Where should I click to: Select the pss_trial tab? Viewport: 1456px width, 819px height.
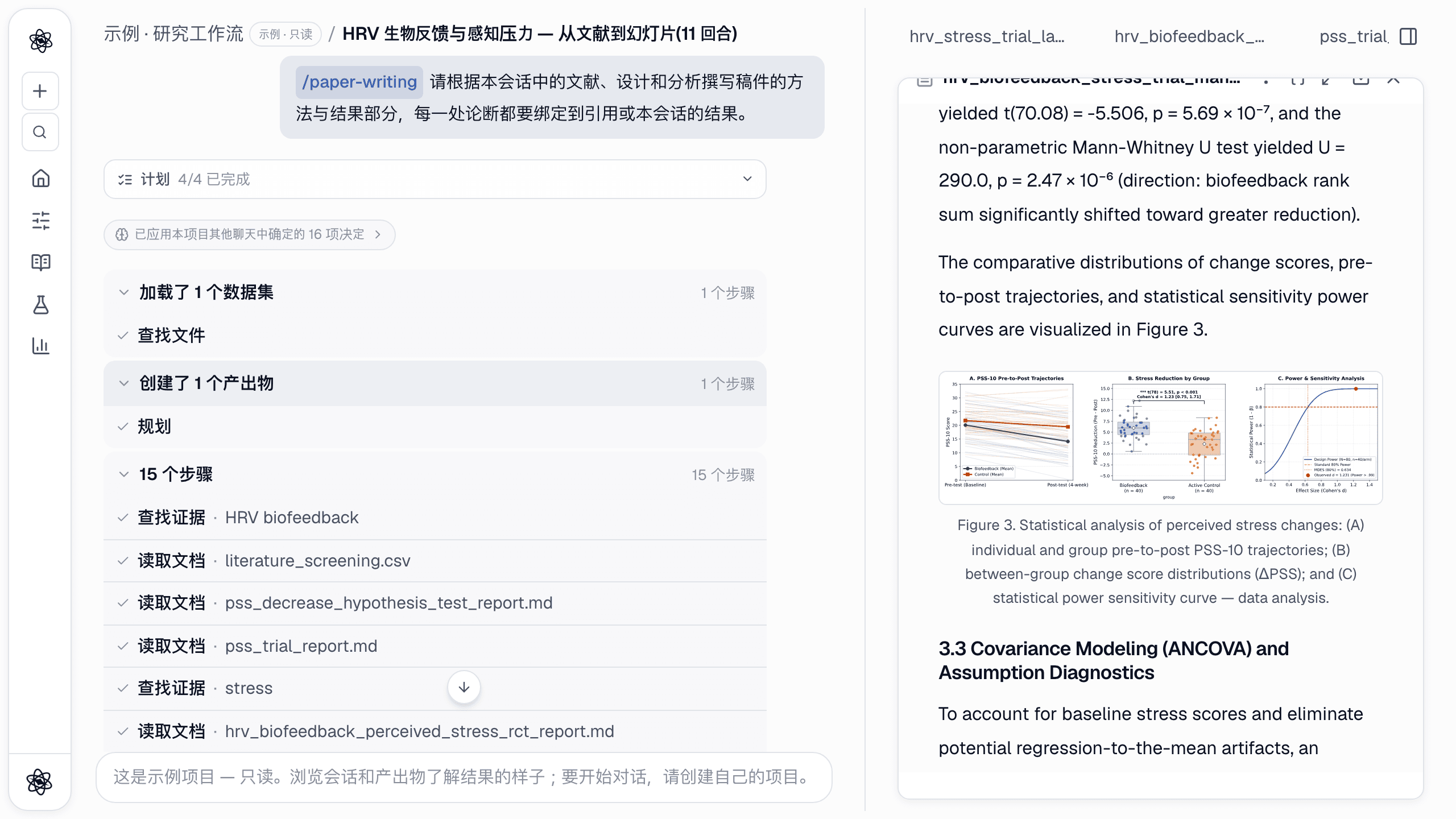(x=1354, y=36)
